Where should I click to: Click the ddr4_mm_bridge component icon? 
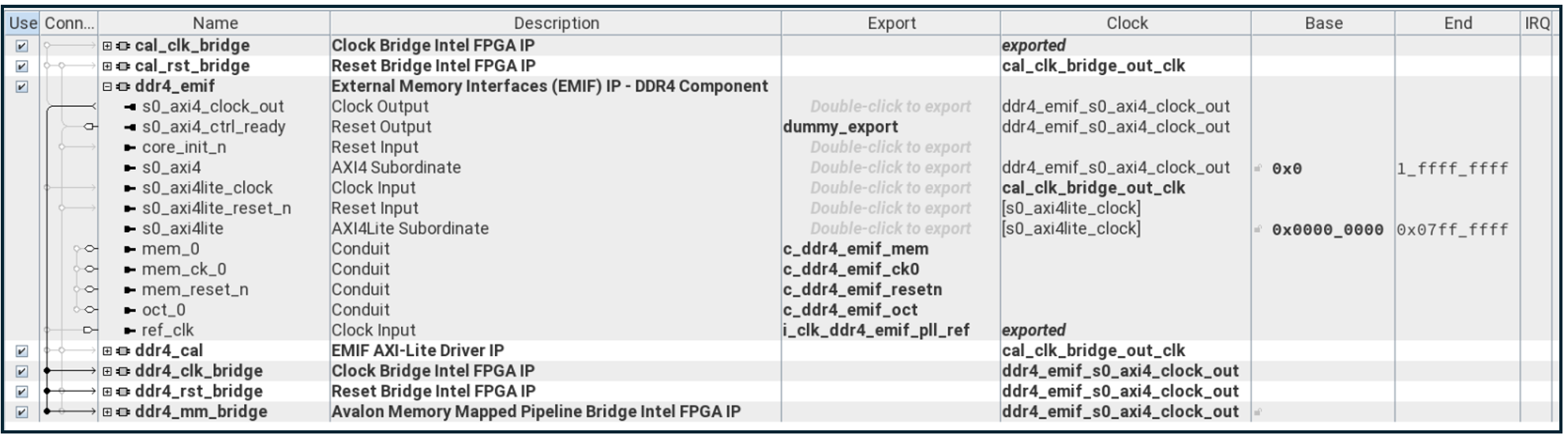pos(122,412)
